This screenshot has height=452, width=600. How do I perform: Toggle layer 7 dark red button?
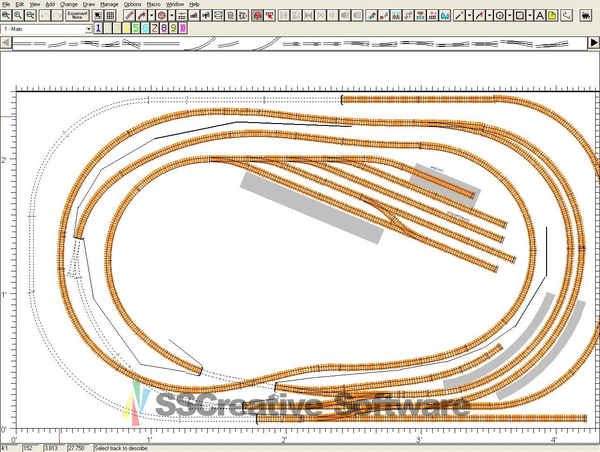154,28
